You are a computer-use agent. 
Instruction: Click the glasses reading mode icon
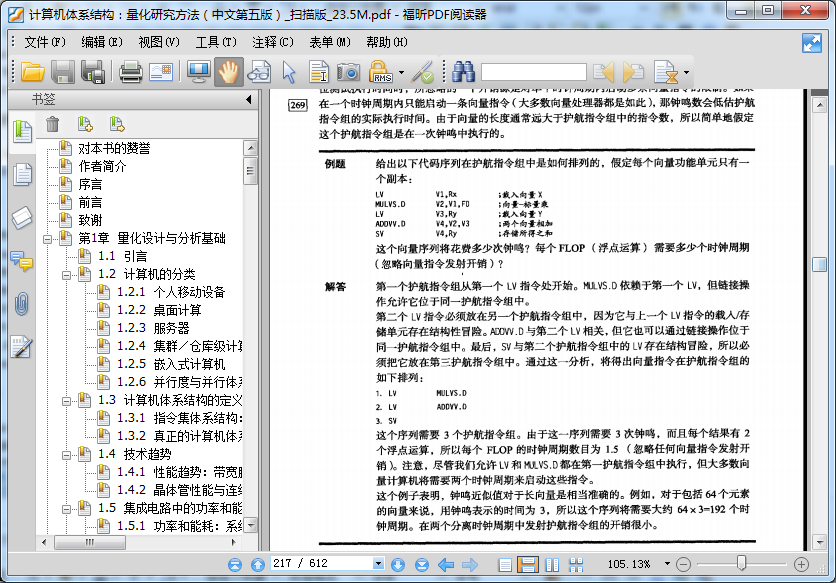[259, 72]
